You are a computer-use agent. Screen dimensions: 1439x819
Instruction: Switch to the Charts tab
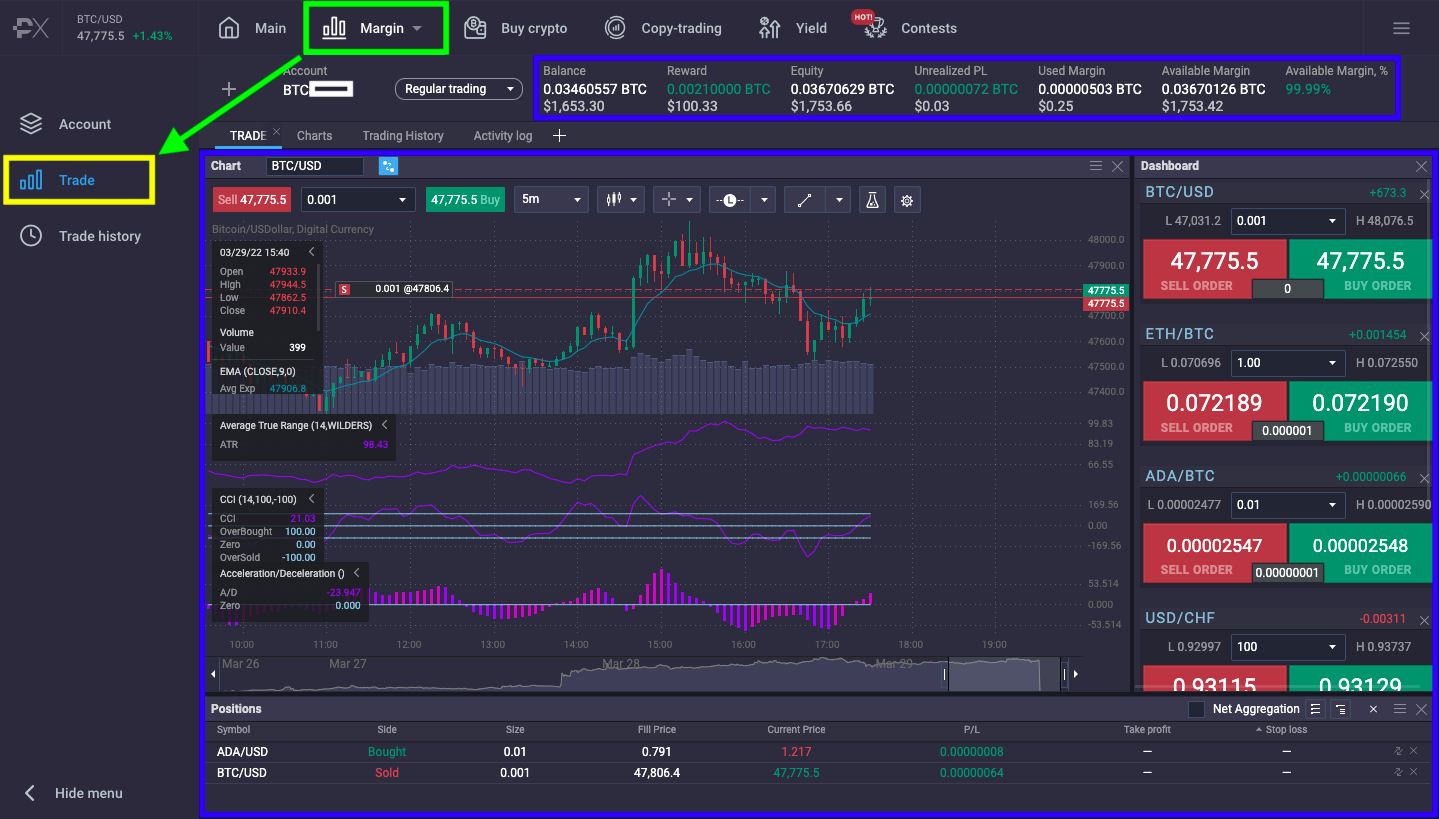coord(314,135)
